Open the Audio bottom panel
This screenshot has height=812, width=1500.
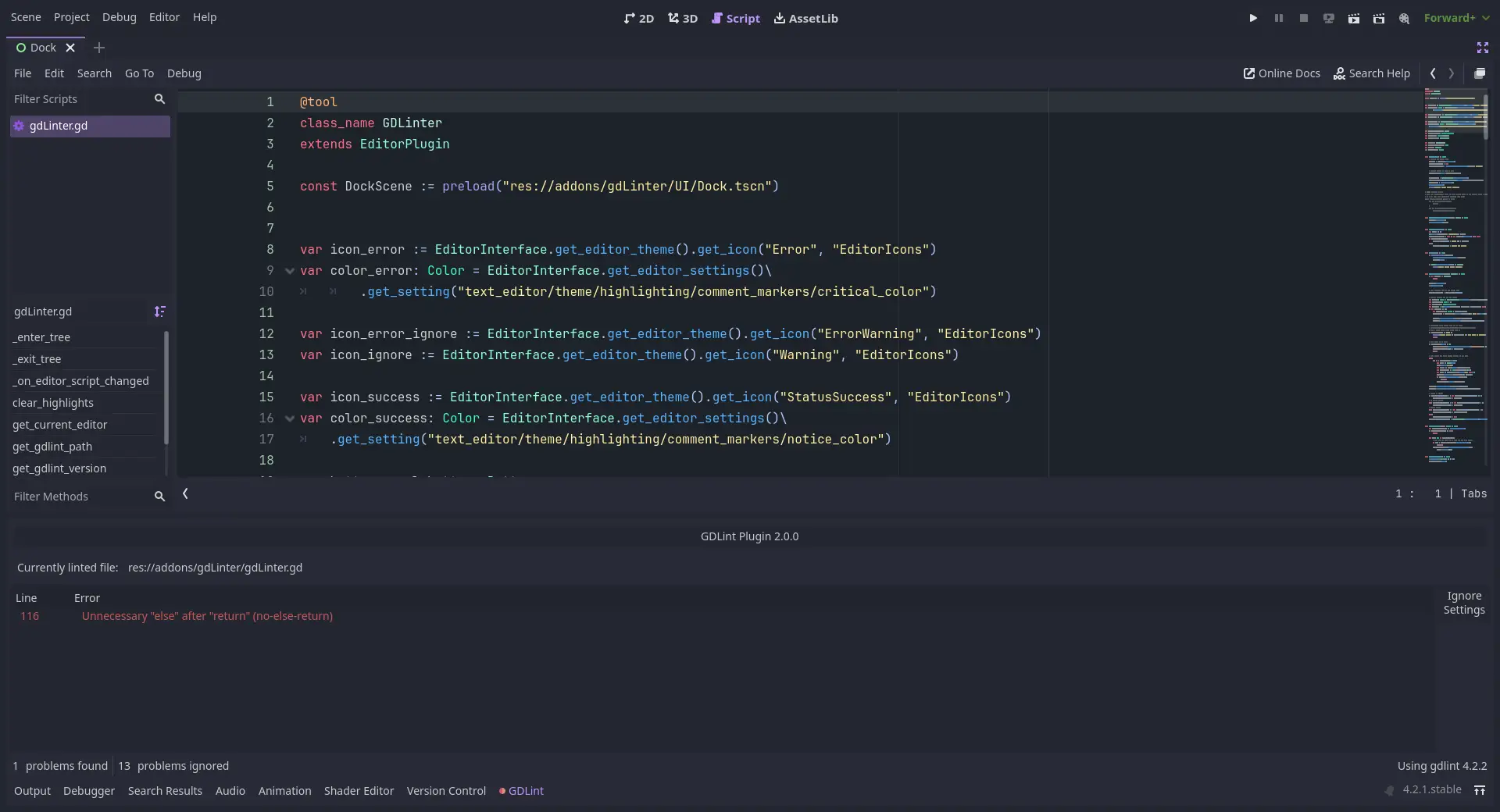[x=230, y=791]
